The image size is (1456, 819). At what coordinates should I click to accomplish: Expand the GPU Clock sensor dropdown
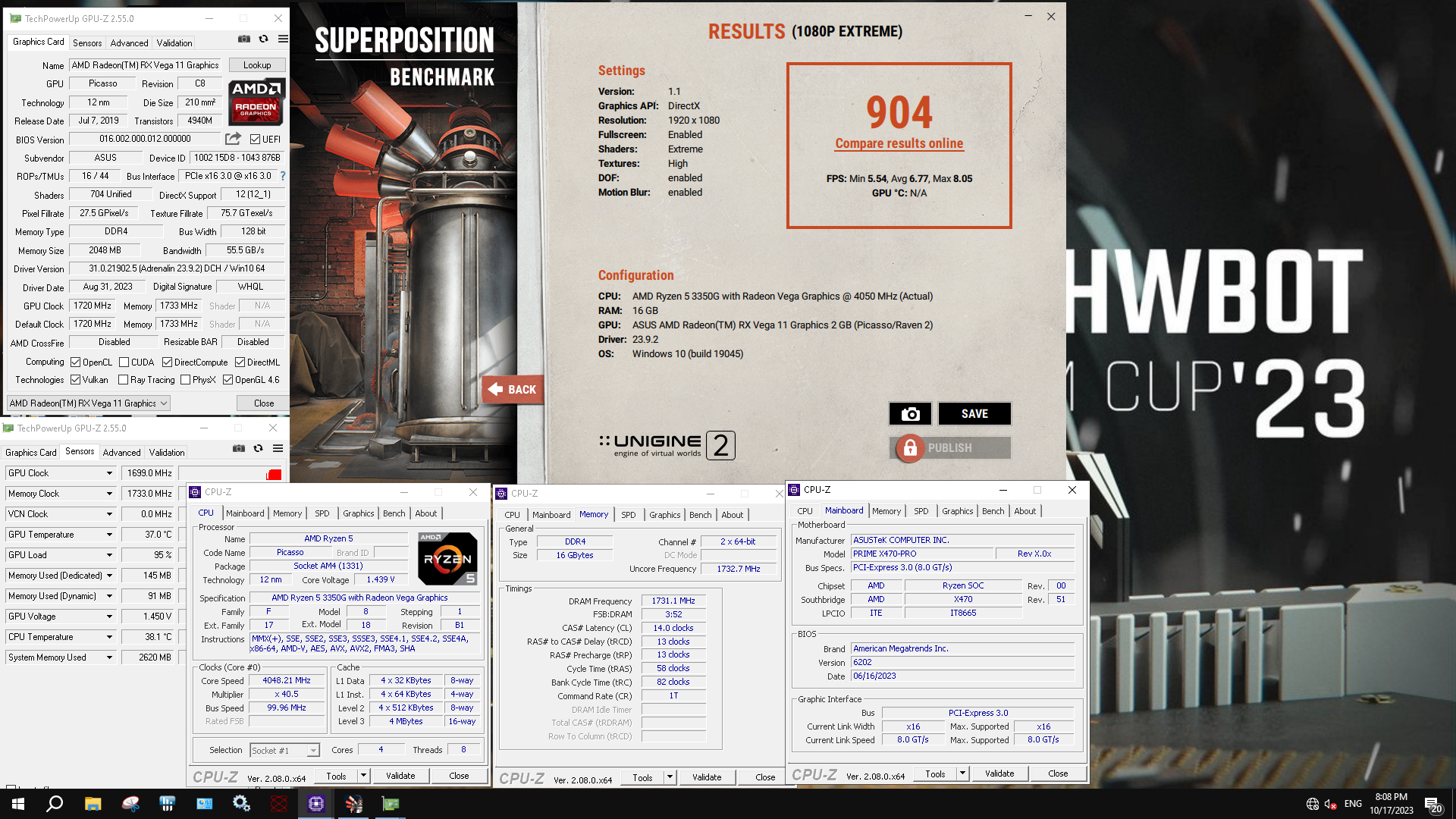[x=109, y=473]
